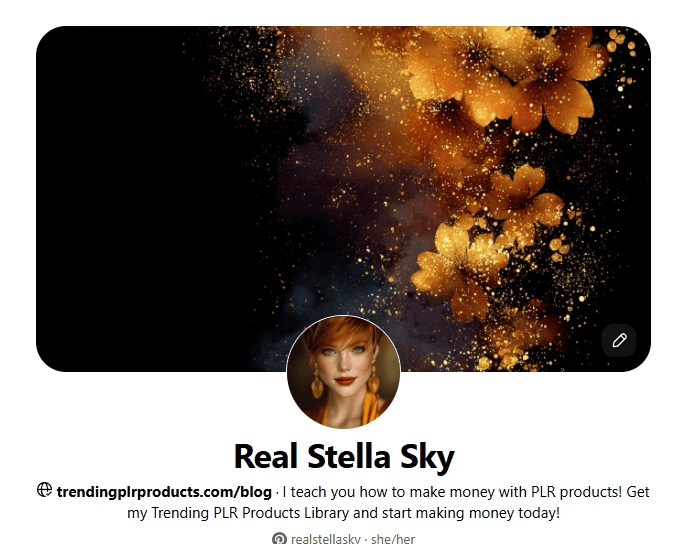Image resolution: width=681 pixels, height=544 pixels.
Task: Click the pencil edit cover icon
Action: [x=619, y=340]
